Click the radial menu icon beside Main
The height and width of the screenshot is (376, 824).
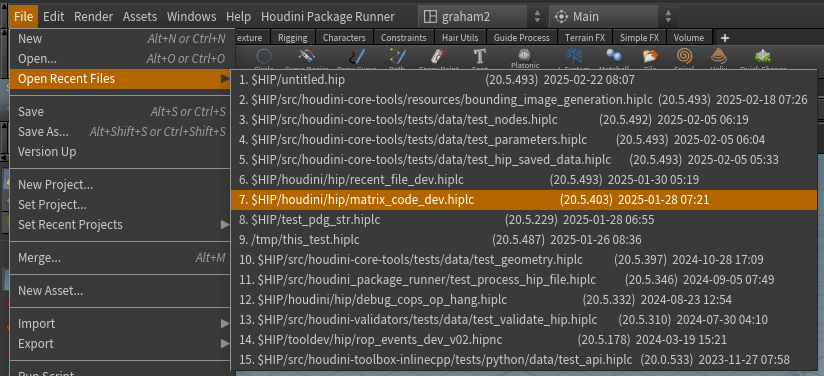coord(561,17)
